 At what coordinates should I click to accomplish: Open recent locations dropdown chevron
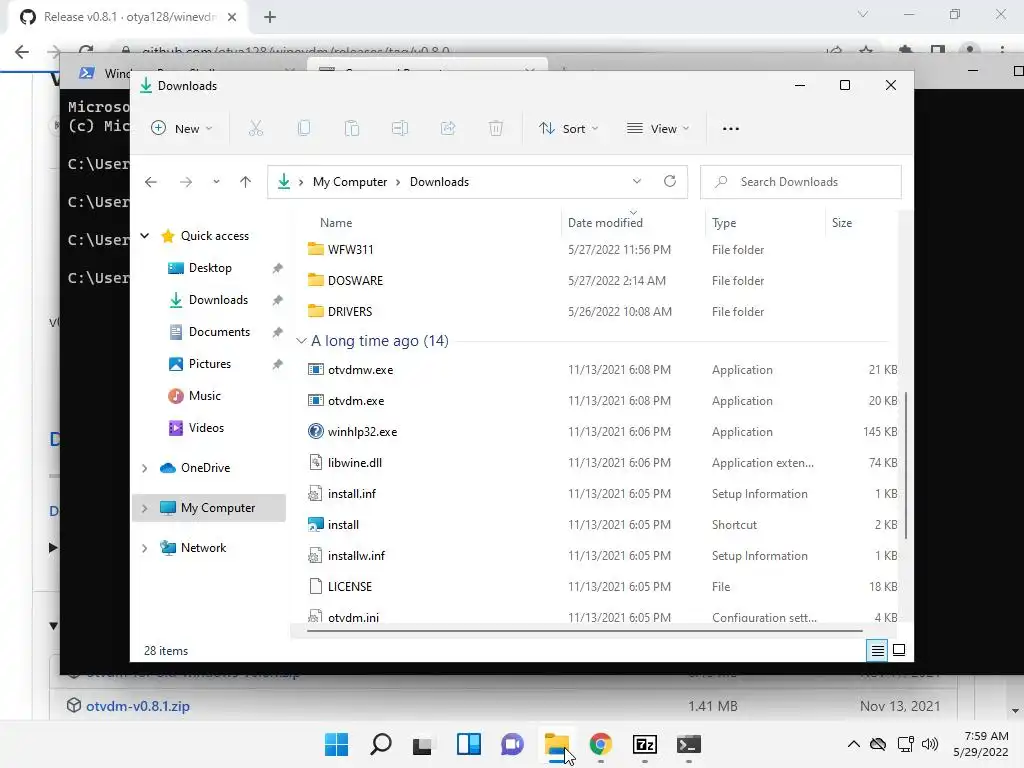pos(216,182)
